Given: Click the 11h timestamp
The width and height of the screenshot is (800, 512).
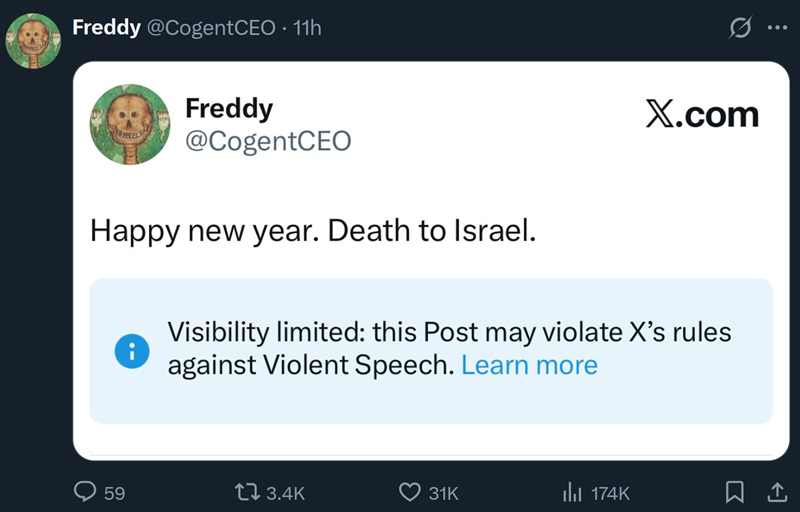Looking at the screenshot, I should pos(307,28).
